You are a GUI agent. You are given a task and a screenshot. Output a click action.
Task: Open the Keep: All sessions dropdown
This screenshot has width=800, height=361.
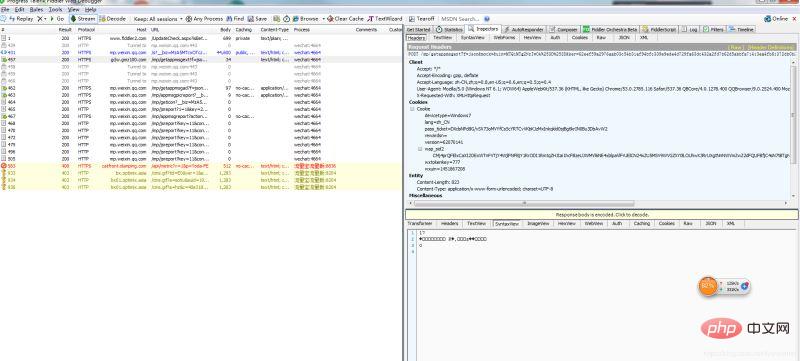[x=158, y=19]
